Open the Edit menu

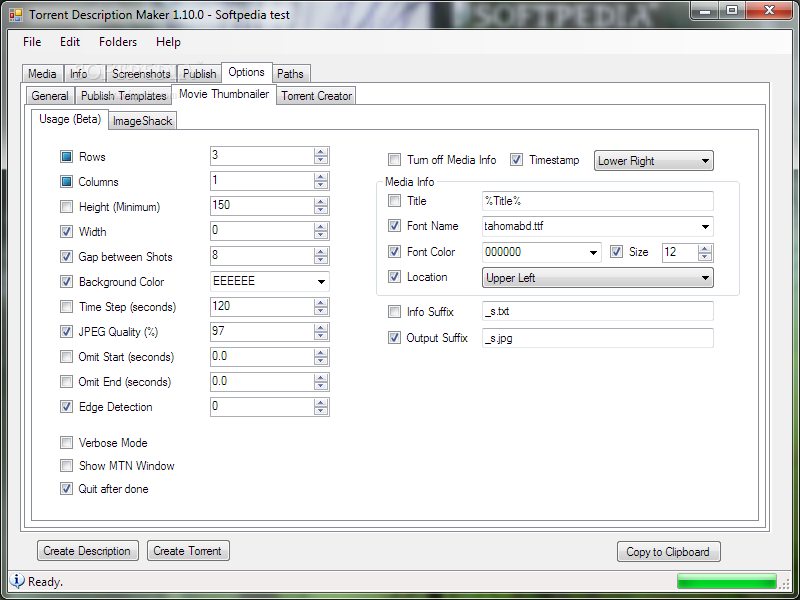pos(70,42)
